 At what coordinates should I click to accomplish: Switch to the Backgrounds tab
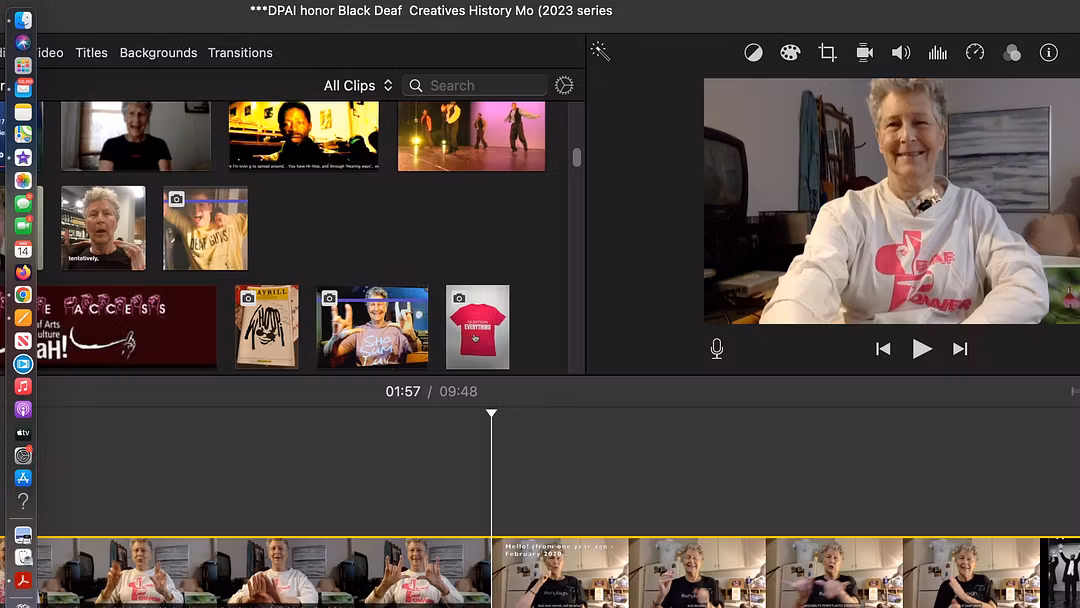[x=158, y=53]
